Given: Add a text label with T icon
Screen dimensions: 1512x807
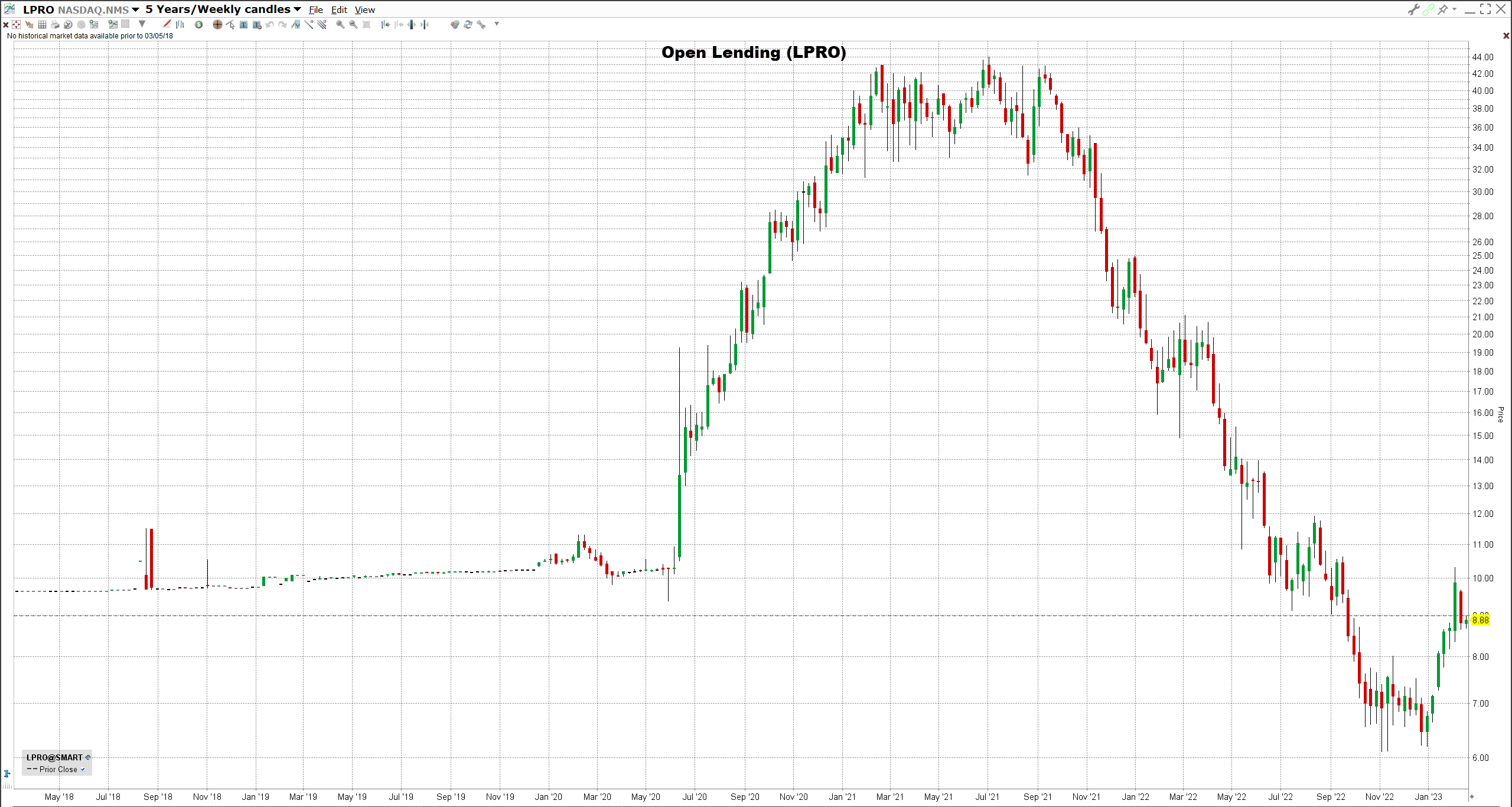Looking at the screenshot, I should click(243, 25).
